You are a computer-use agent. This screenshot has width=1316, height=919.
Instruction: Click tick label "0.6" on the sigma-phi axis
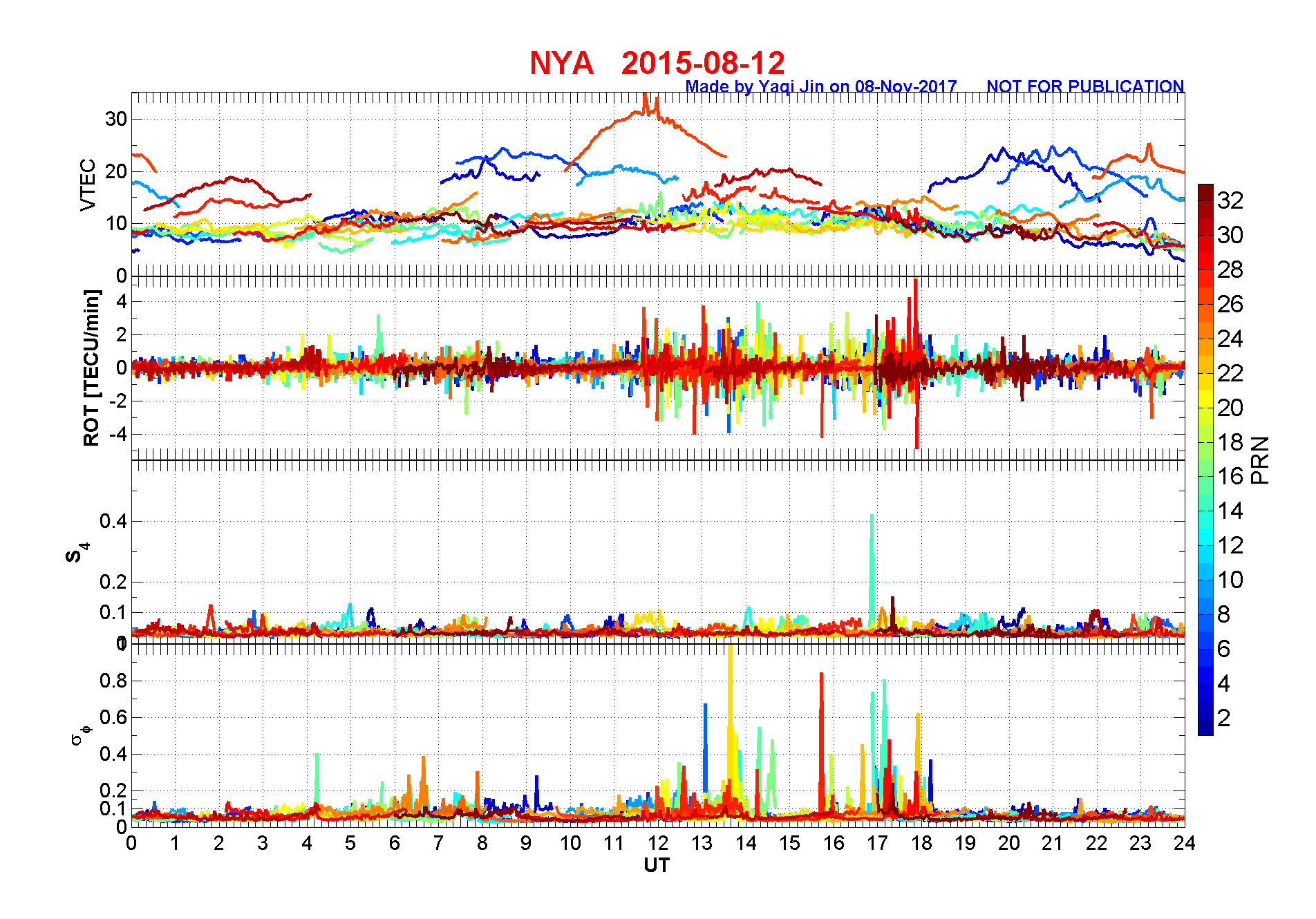pos(113,717)
